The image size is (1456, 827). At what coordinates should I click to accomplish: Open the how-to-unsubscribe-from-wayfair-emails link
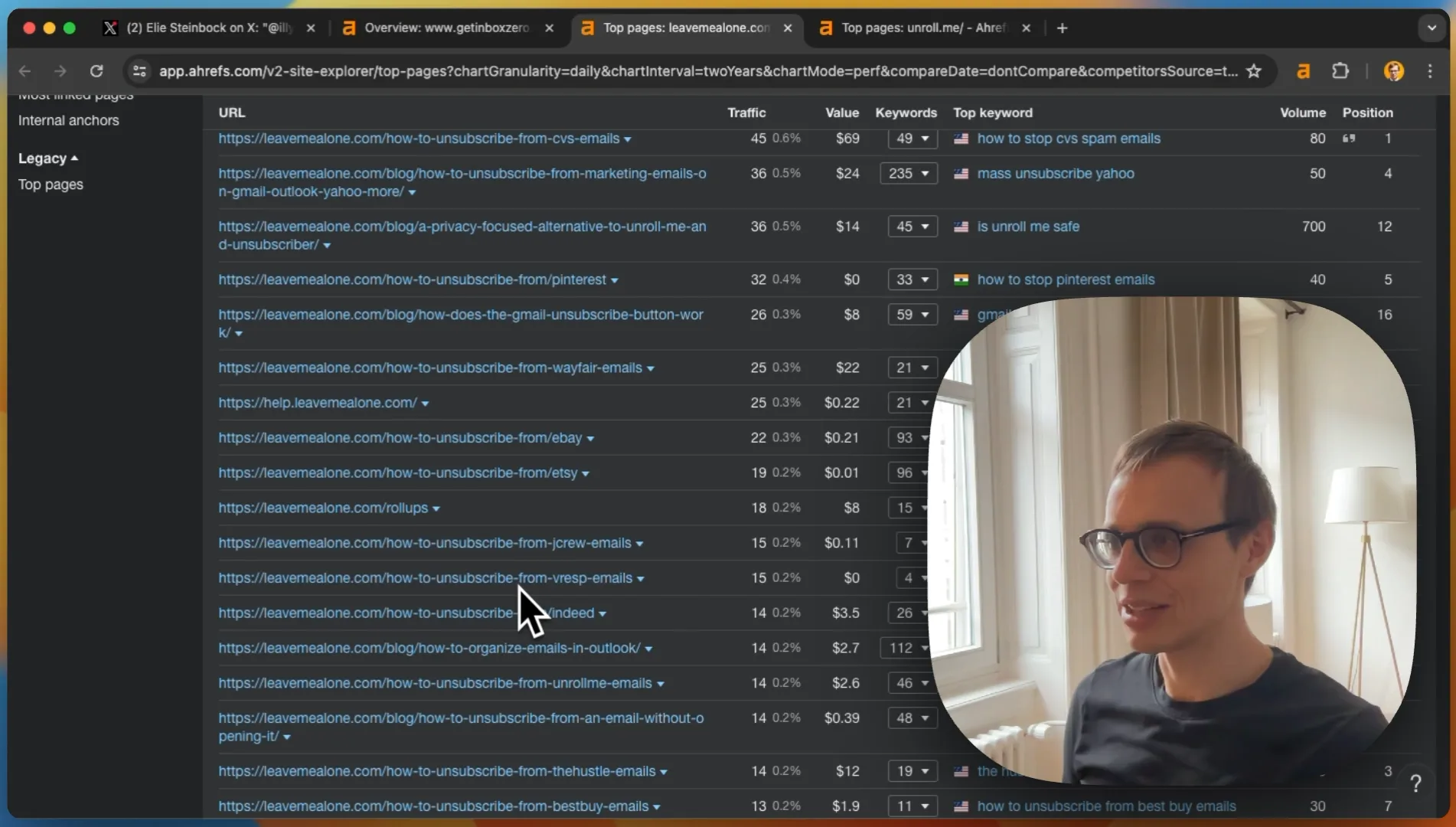[430, 368]
